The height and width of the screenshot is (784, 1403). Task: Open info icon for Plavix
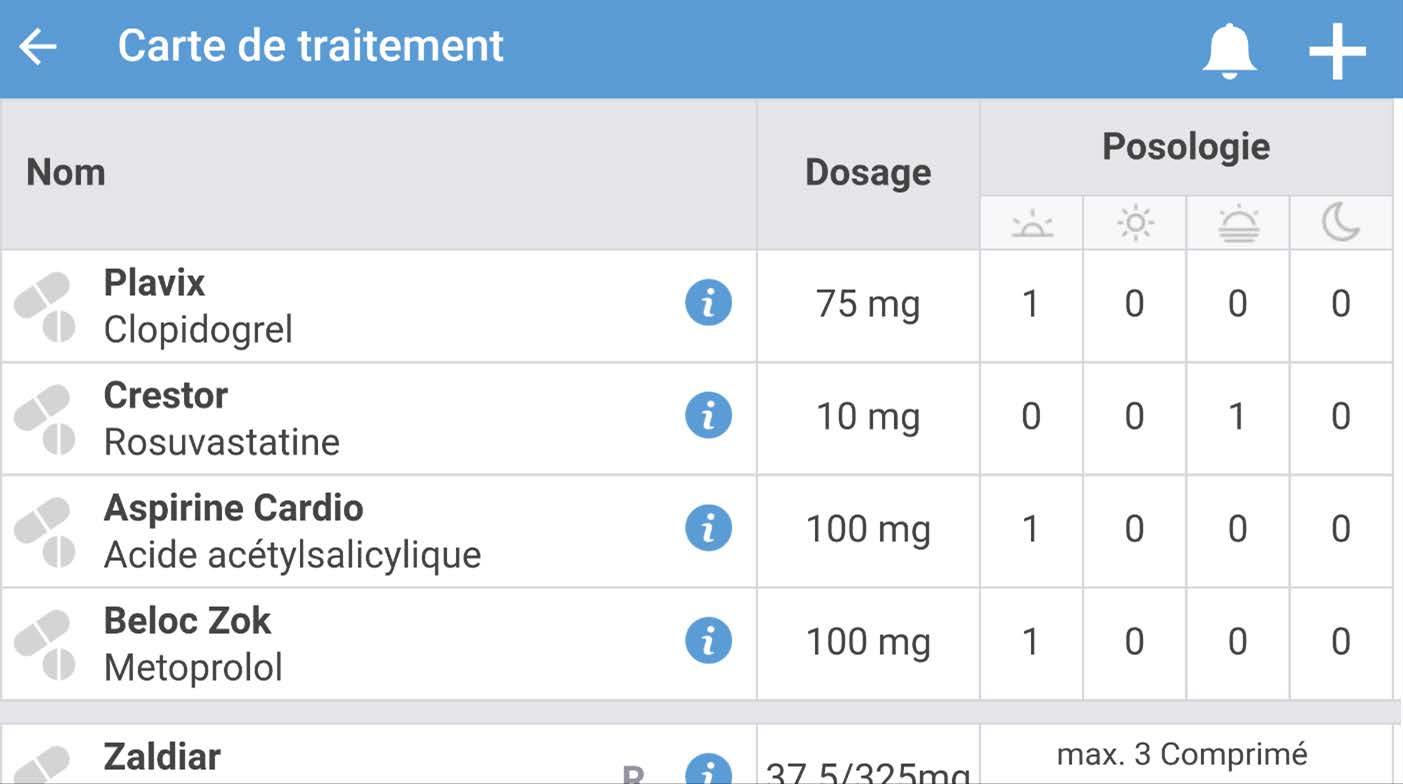click(708, 303)
